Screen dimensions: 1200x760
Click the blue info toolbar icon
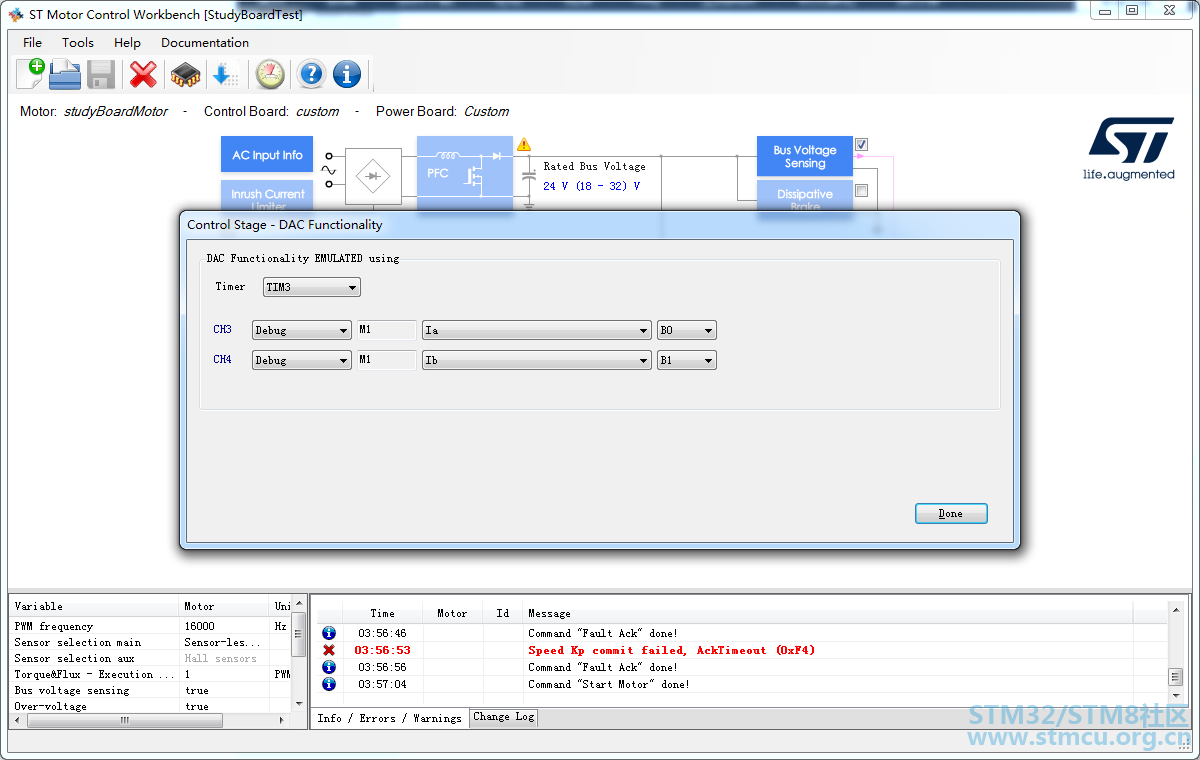click(x=347, y=74)
